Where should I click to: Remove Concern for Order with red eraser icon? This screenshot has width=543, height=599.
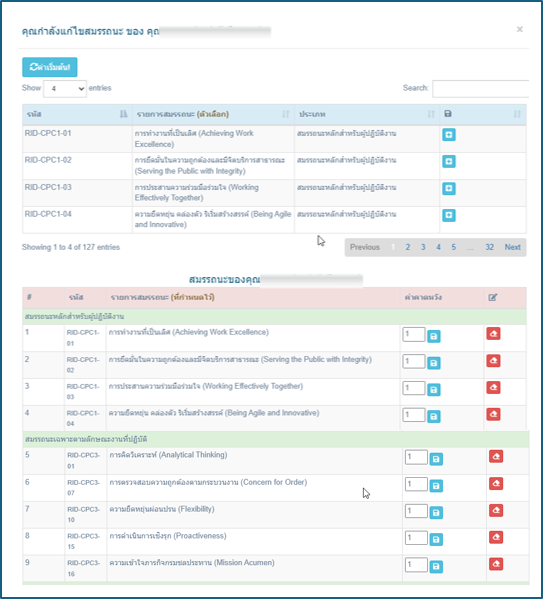click(x=496, y=484)
